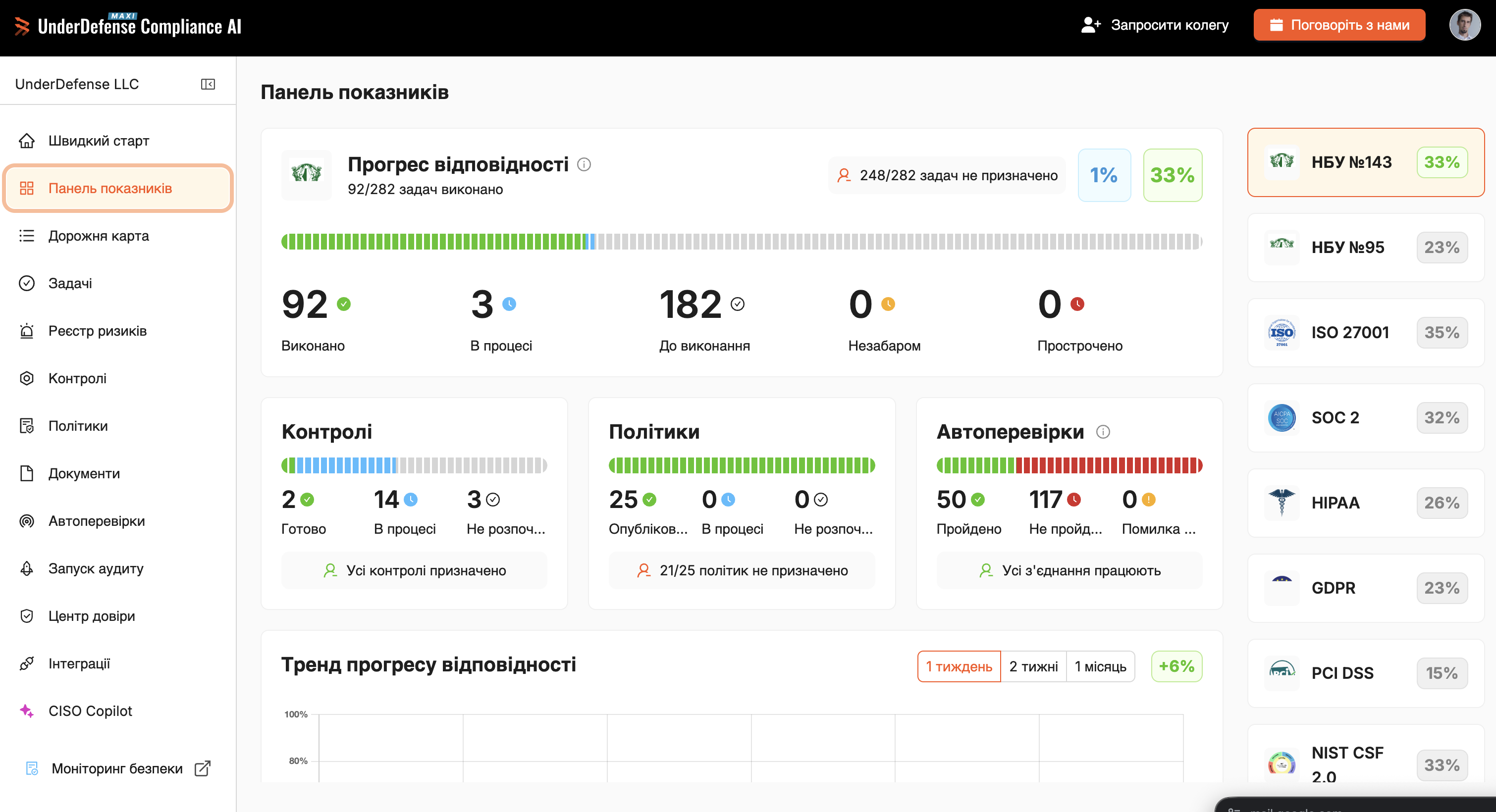Click info icon next to Прогрес відповідності
This screenshot has height=812, width=1496.
pyautogui.click(x=584, y=165)
